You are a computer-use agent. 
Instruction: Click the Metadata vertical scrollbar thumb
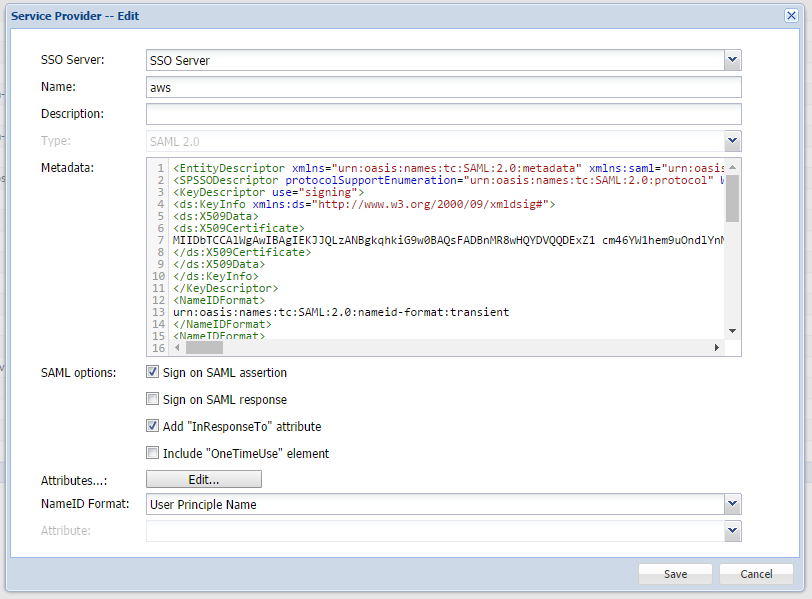[732, 197]
